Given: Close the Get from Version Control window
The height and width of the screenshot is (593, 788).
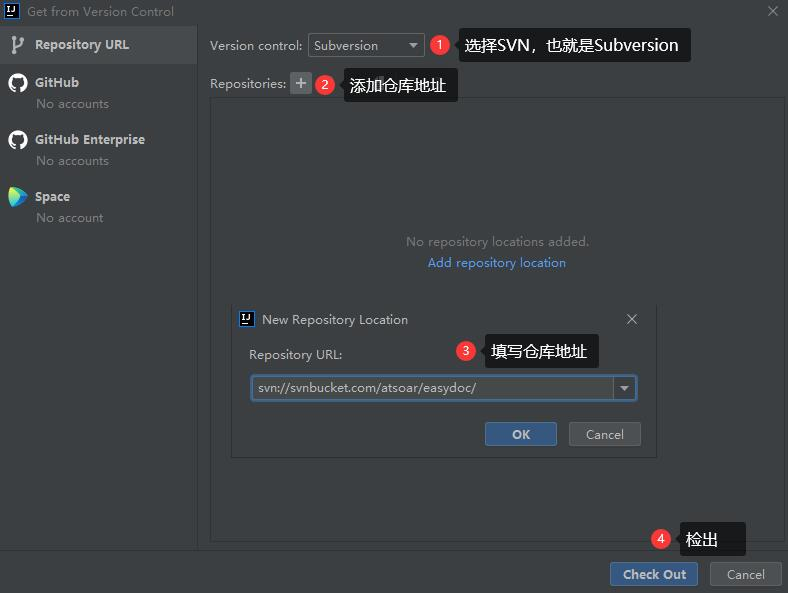Looking at the screenshot, I should click(x=773, y=11).
